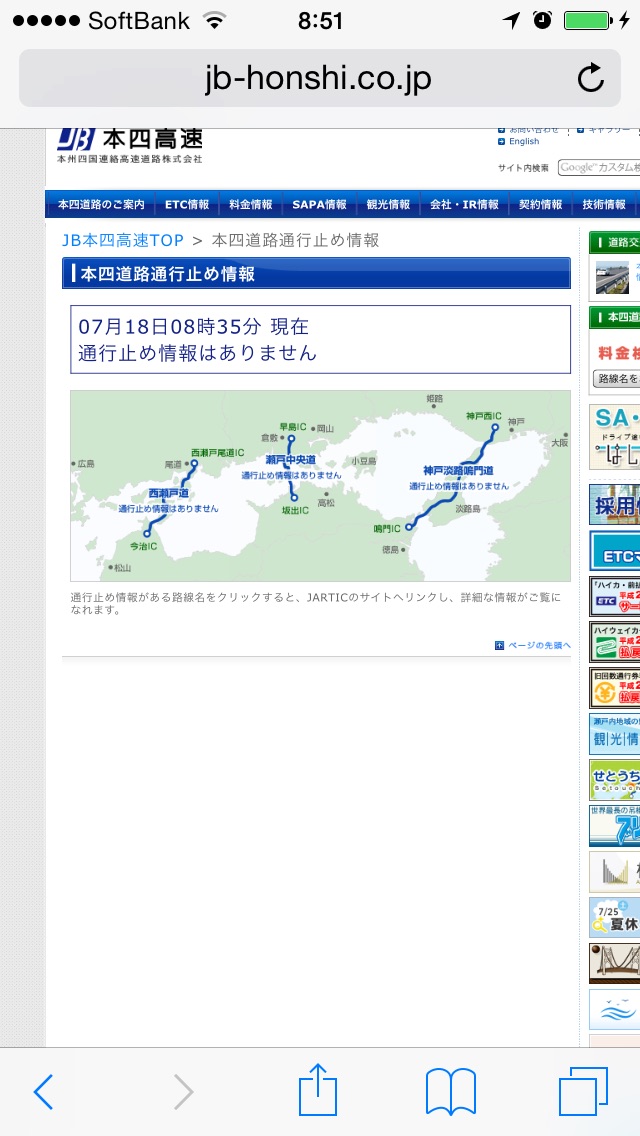Image resolution: width=640 pixels, height=1136 pixels.
Task: Select 料金情報 in the navigation bar
Action: click(250, 205)
